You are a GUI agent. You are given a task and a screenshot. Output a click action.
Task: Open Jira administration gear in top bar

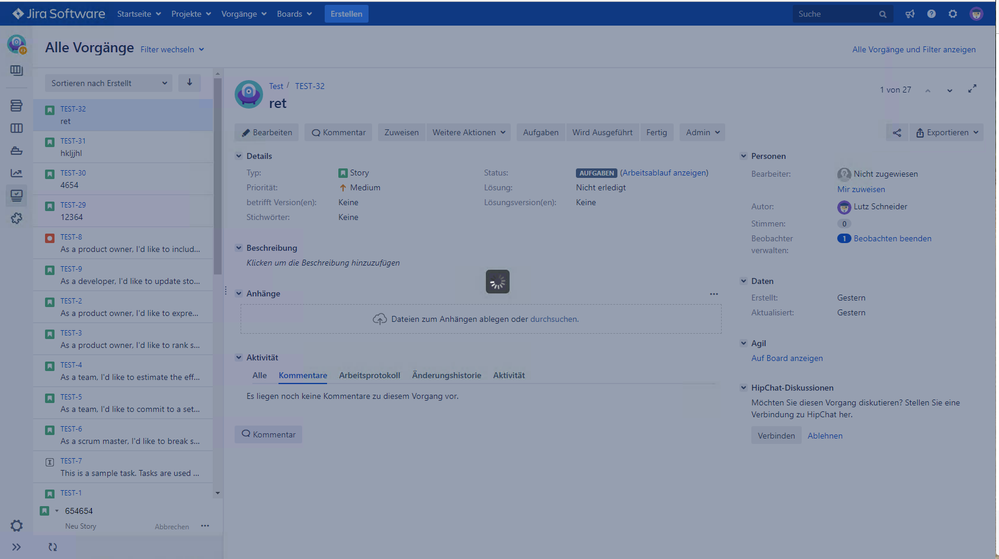pos(952,14)
